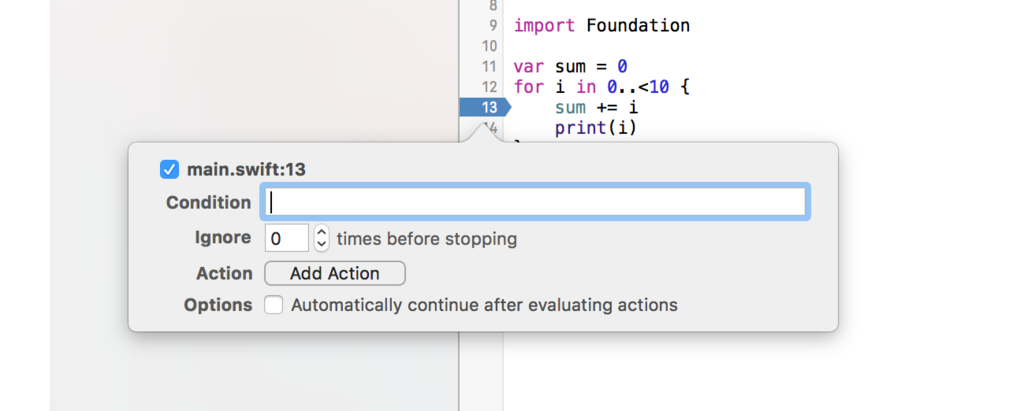Toggle the blue breakpoint marker on line 13
The image size is (1024, 411).
(485, 107)
